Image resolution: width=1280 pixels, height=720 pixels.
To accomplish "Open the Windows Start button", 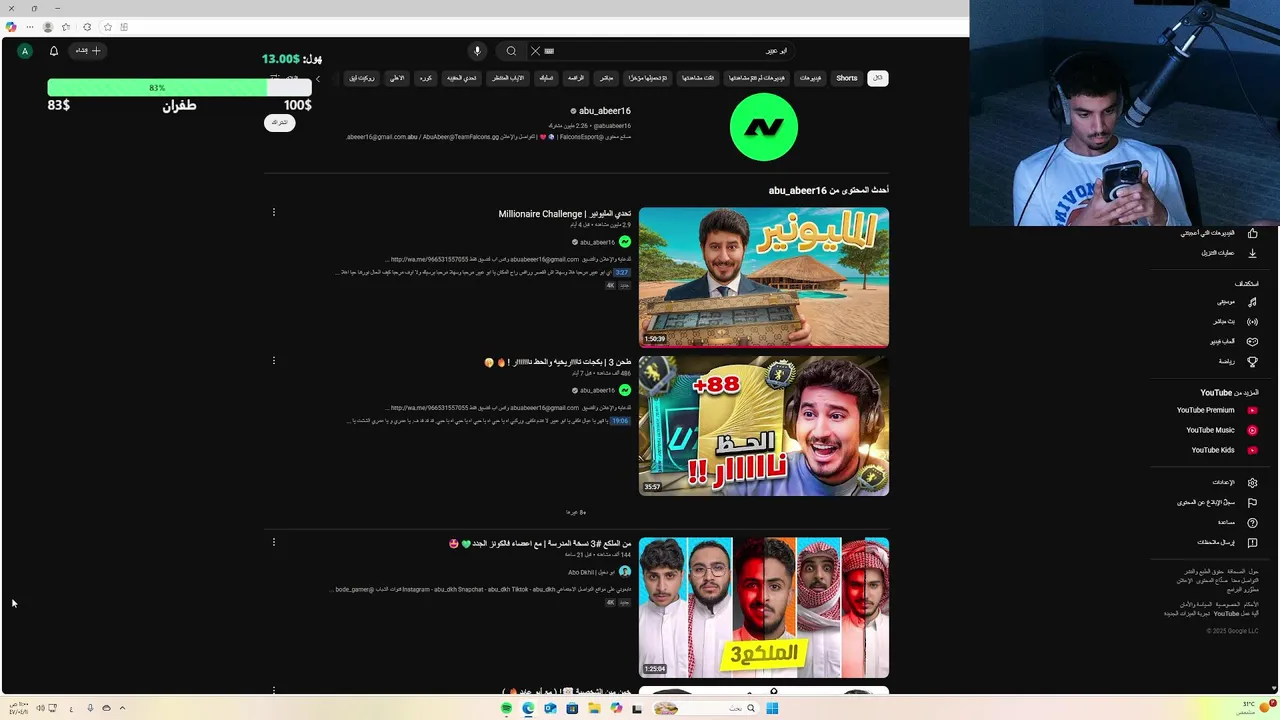I will click(772, 708).
